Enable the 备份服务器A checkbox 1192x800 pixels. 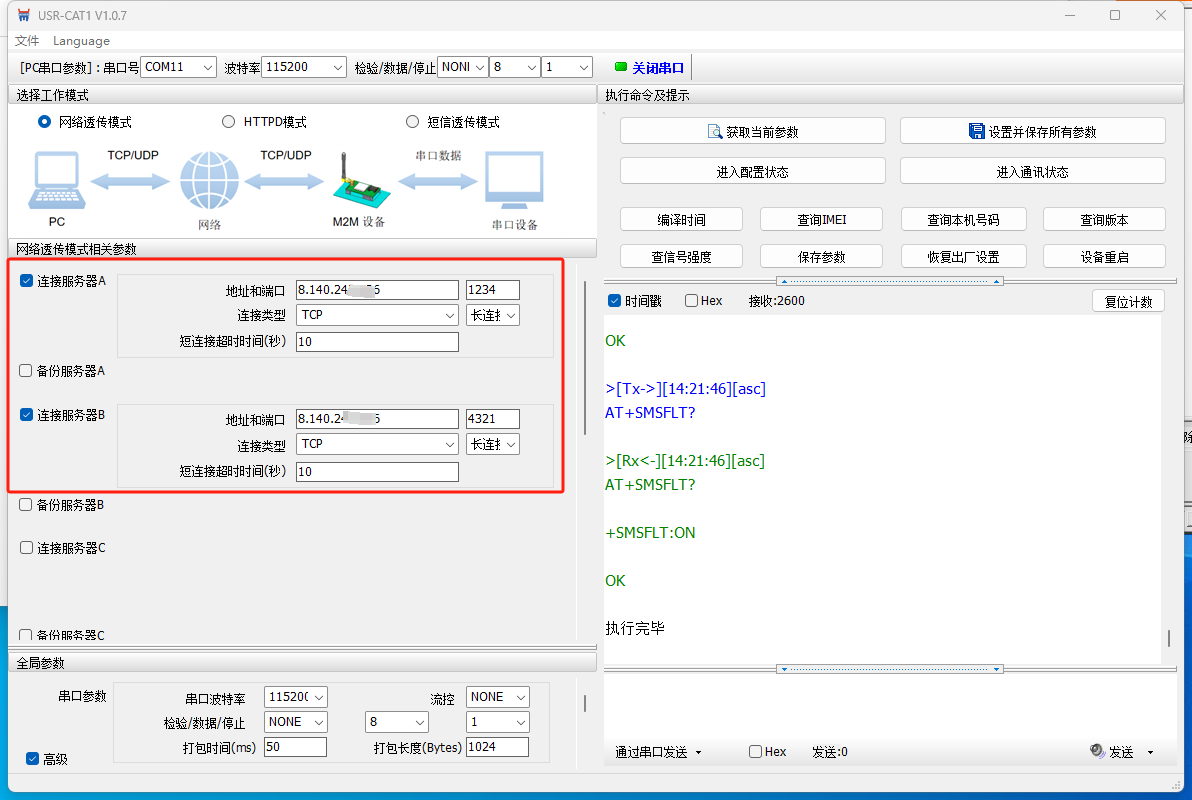pyautogui.click(x=27, y=371)
